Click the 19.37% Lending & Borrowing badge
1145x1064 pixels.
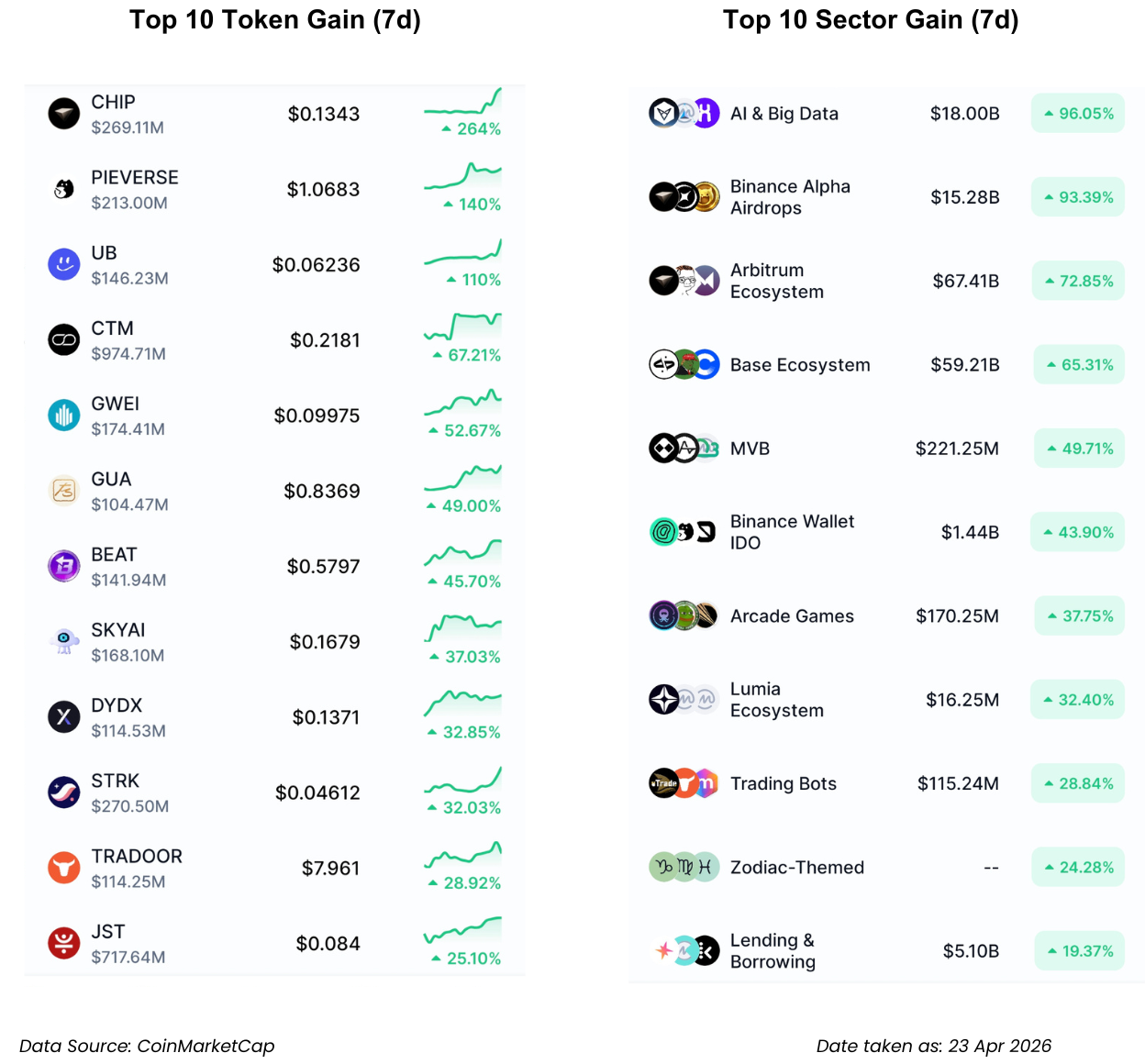tap(1080, 951)
